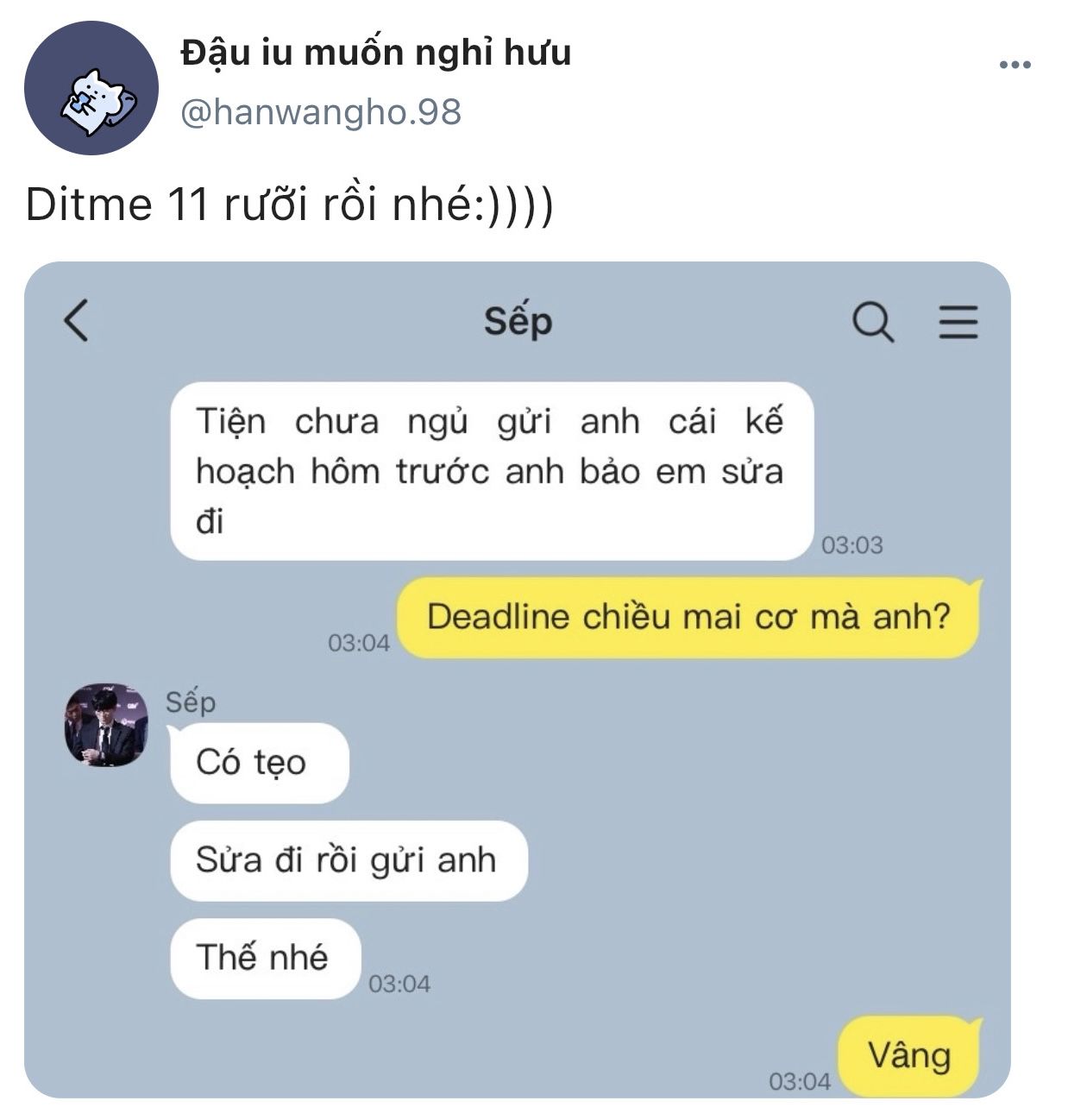Open the chat search magnifier icon
This screenshot has width=1068, height=1120.
pyautogui.click(x=873, y=322)
